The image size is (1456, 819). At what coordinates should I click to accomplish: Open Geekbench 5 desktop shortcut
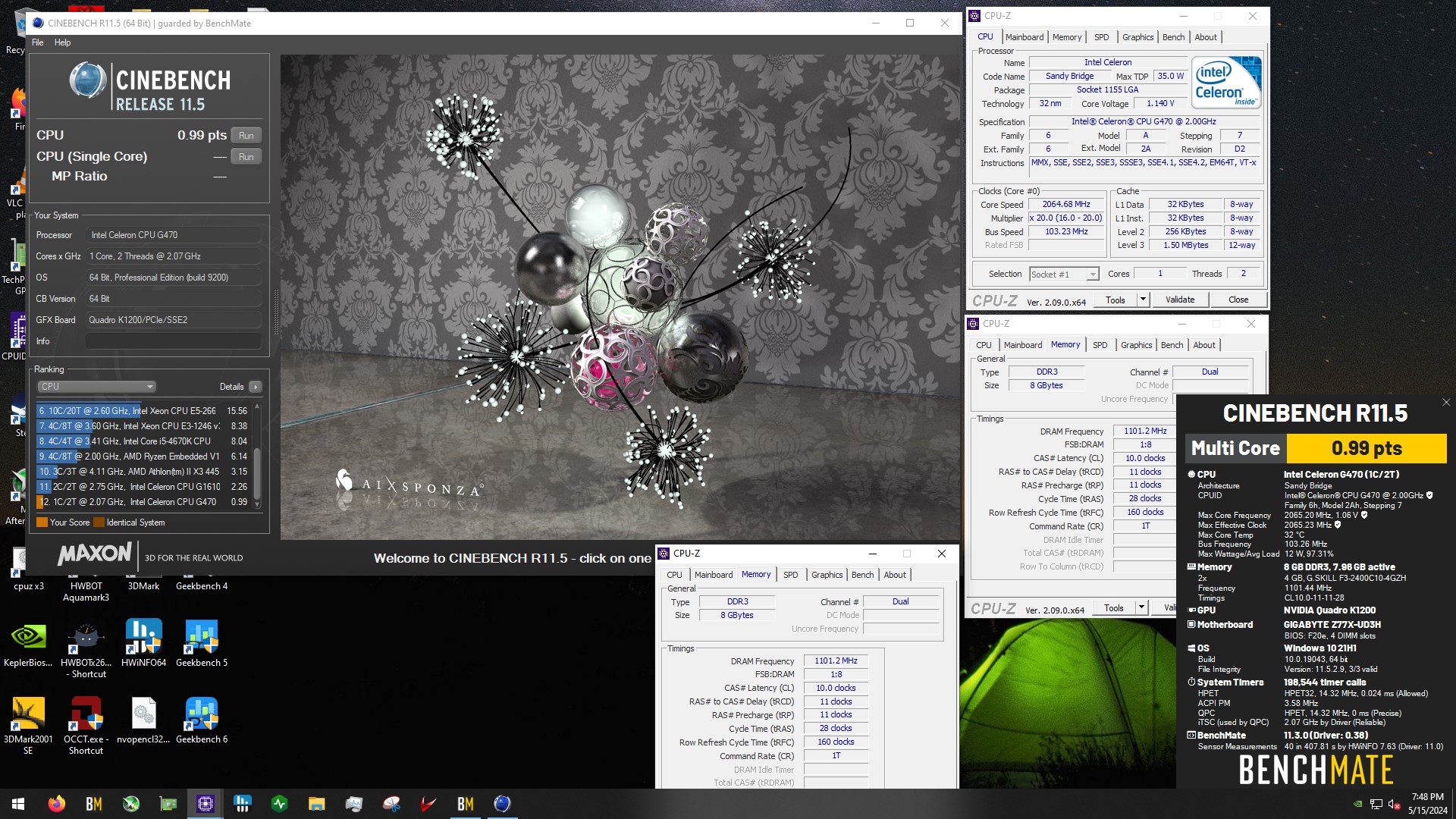pyautogui.click(x=202, y=644)
